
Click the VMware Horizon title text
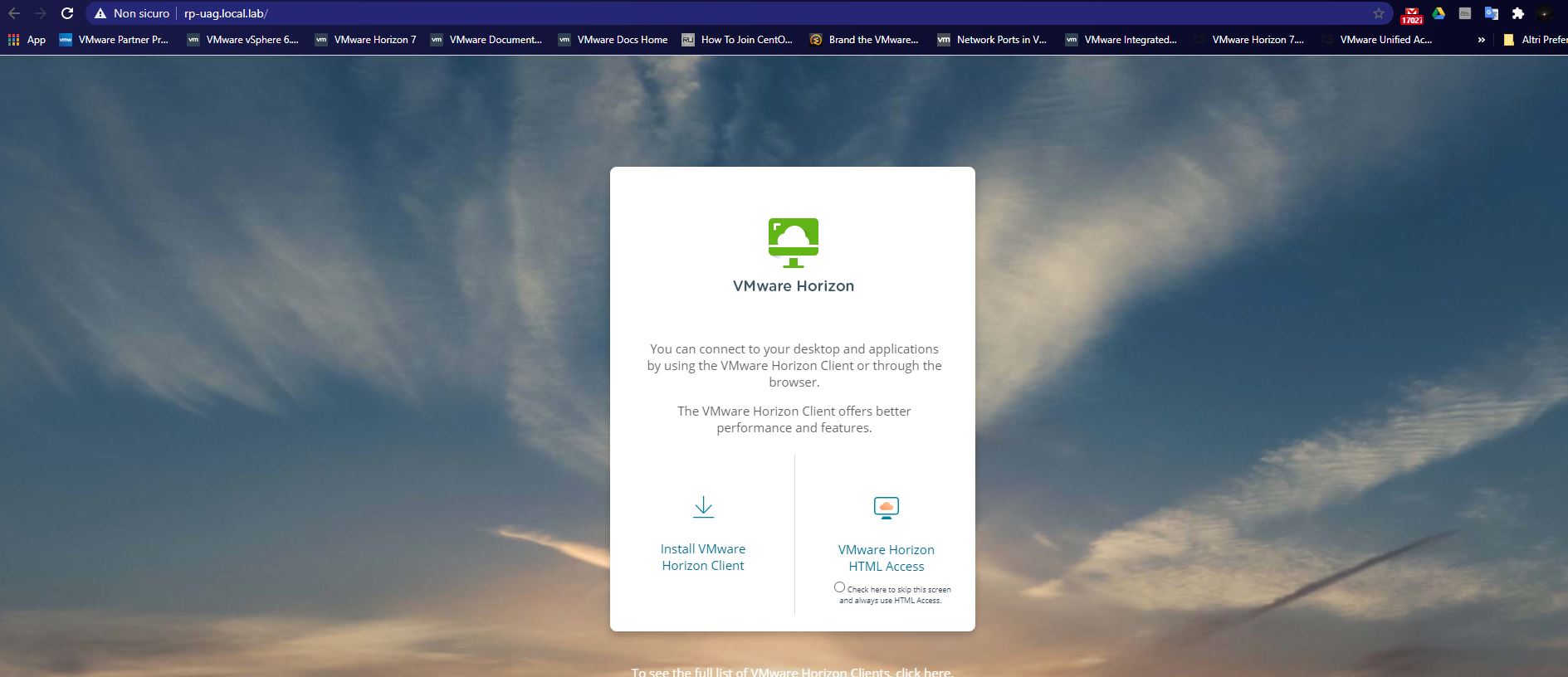(x=794, y=286)
